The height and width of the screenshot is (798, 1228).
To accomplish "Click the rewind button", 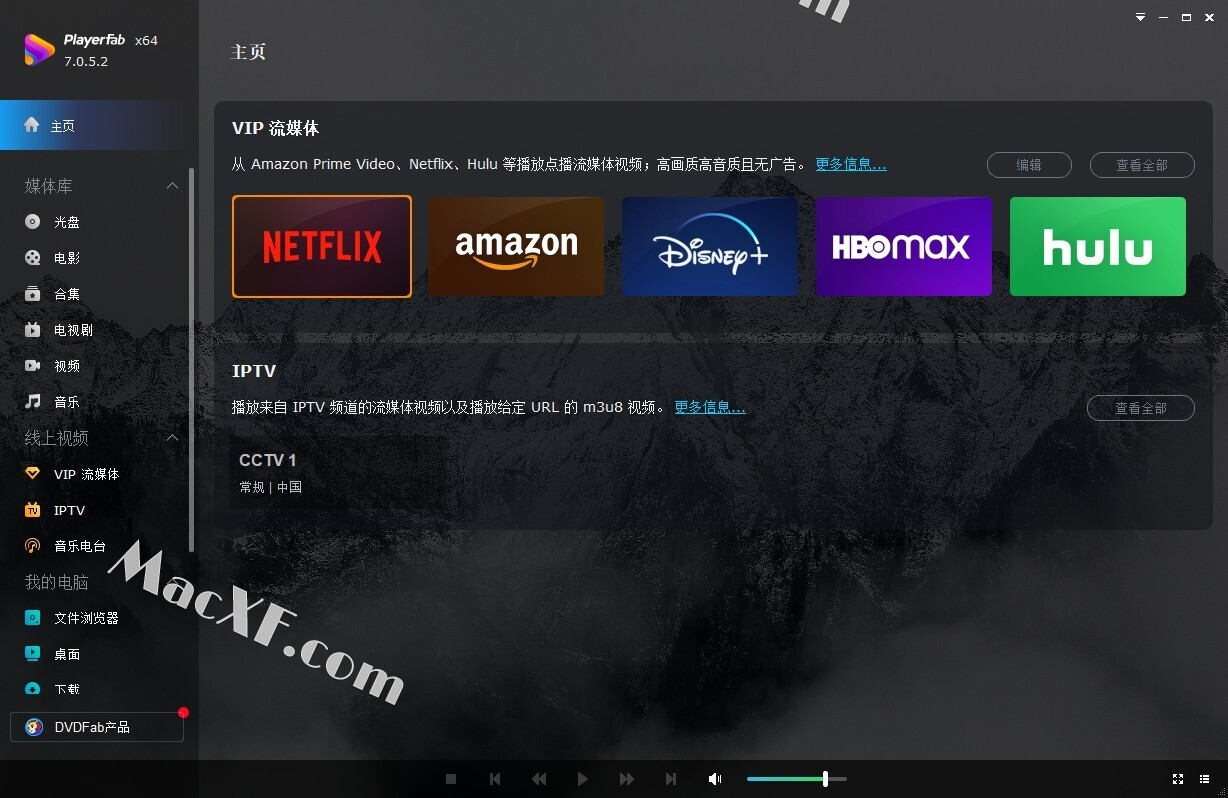I will [x=539, y=779].
